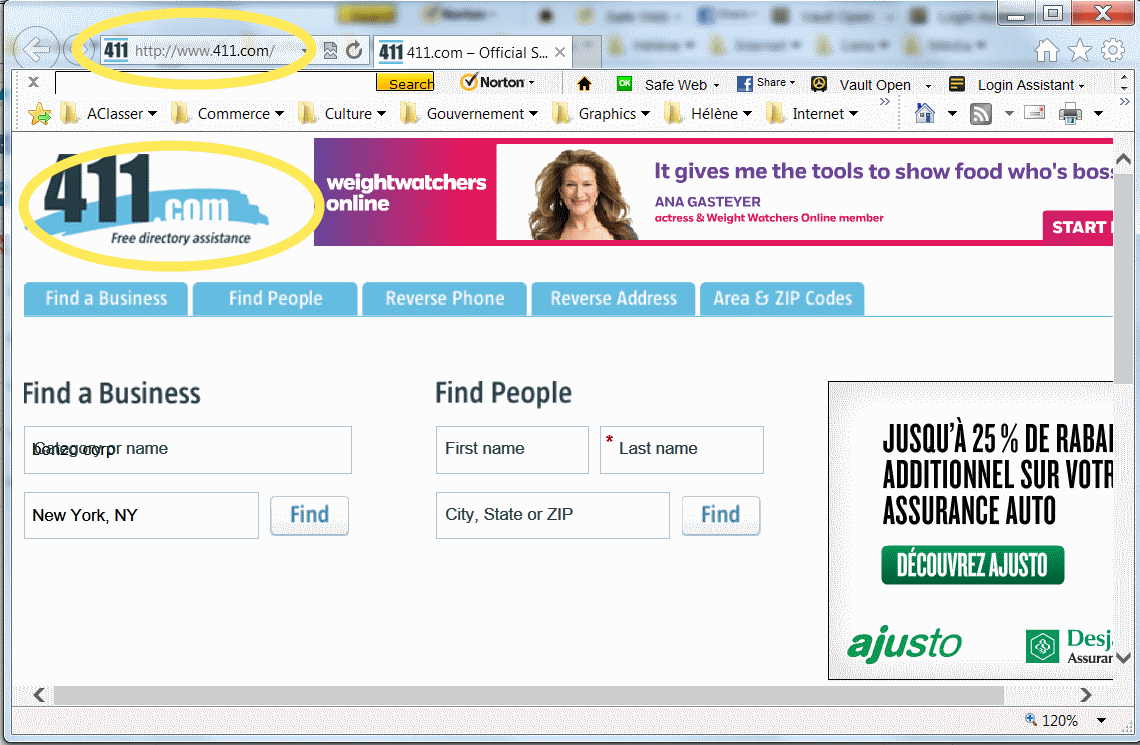Switch to Area & ZIP Codes tab

[x=782, y=299]
